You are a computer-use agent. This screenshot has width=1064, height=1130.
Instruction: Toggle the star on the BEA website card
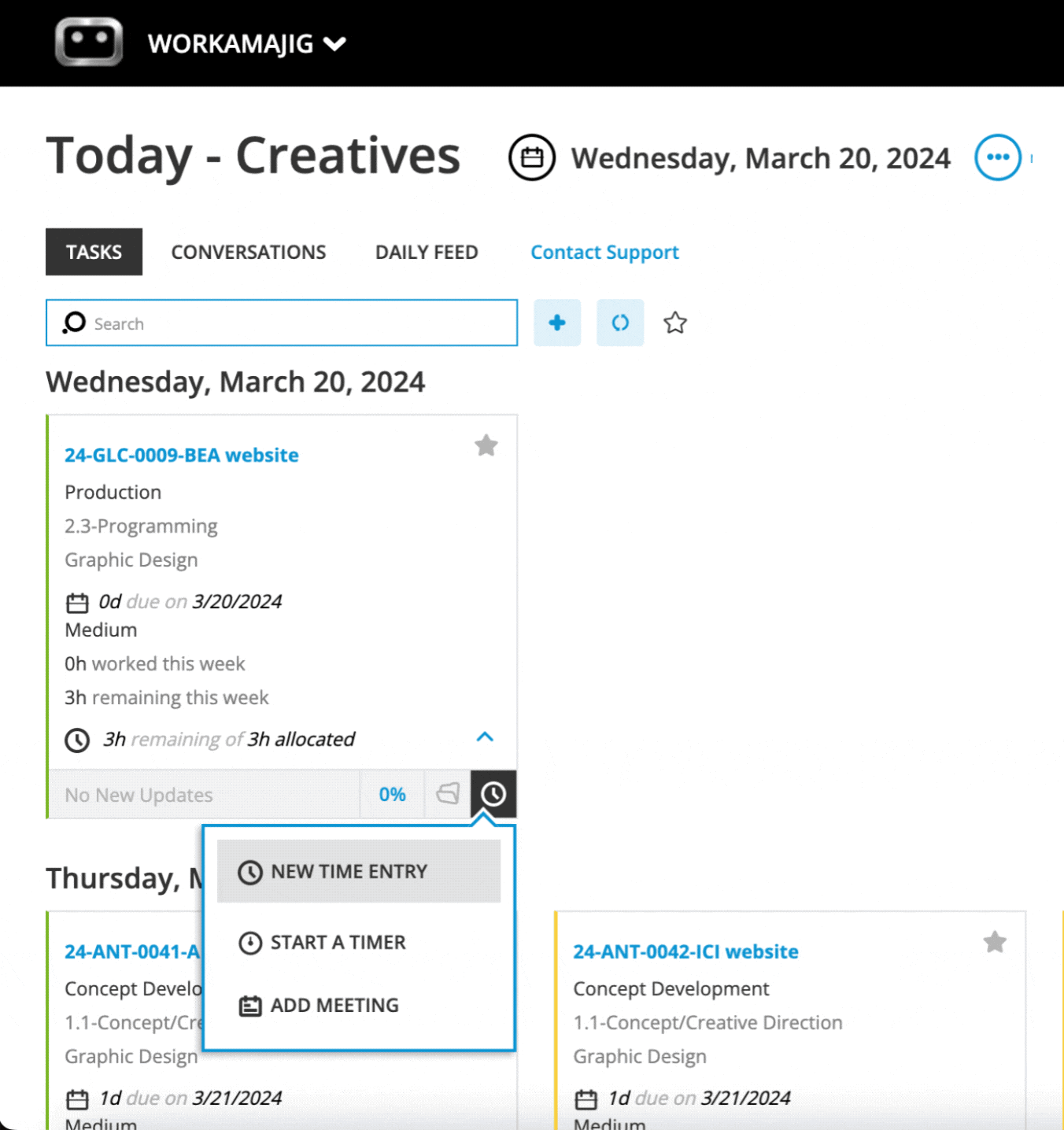tap(486, 445)
